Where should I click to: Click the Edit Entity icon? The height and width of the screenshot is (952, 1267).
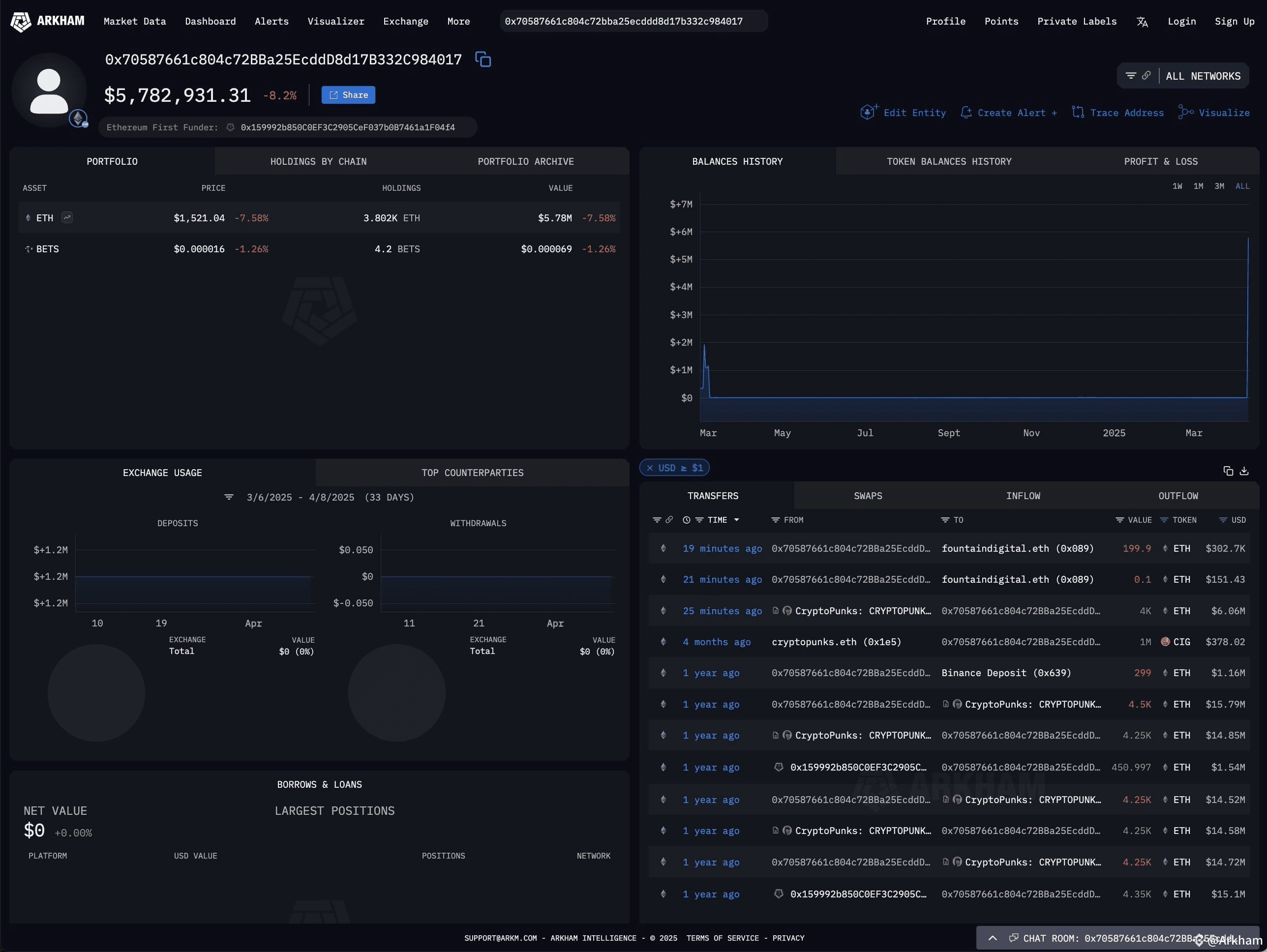(x=868, y=112)
